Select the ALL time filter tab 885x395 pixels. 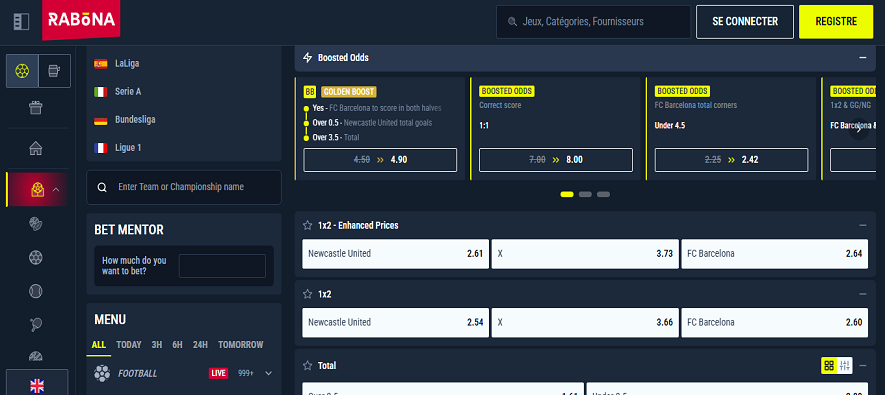(99, 345)
